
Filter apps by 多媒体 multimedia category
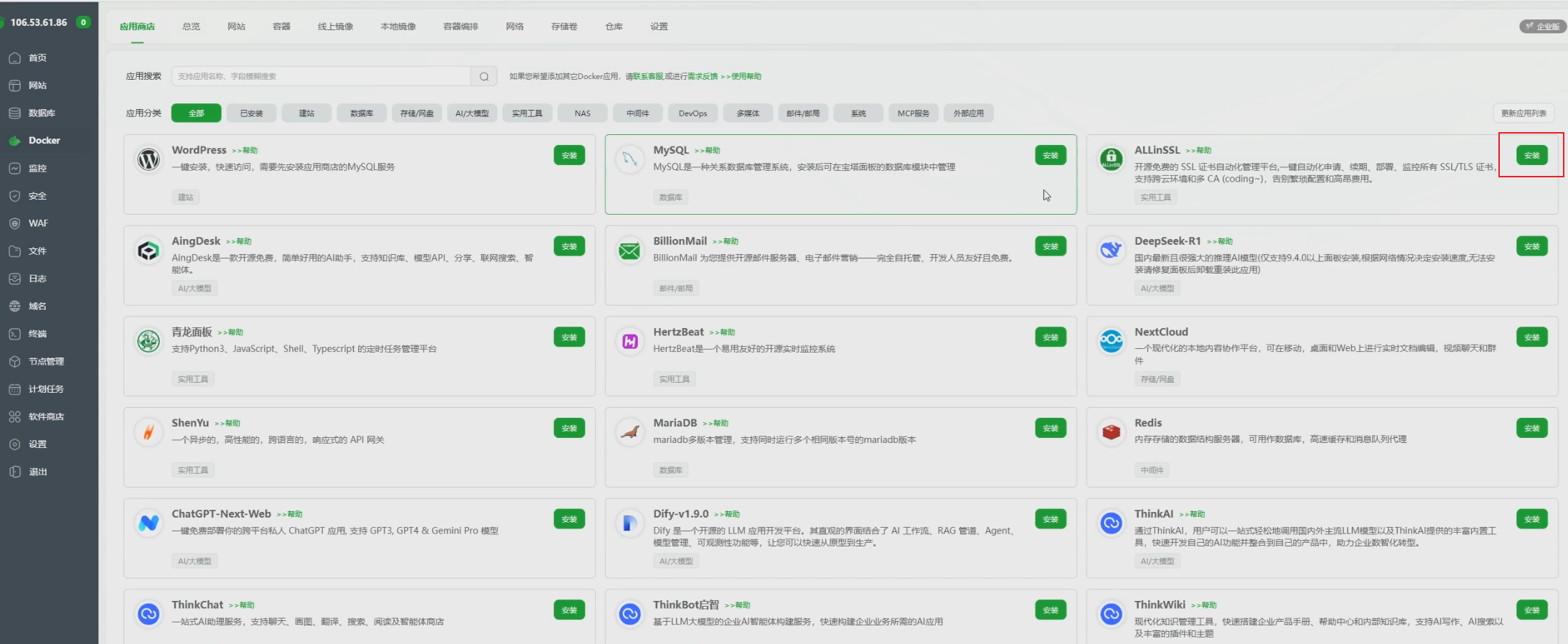pyautogui.click(x=748, y=113)
